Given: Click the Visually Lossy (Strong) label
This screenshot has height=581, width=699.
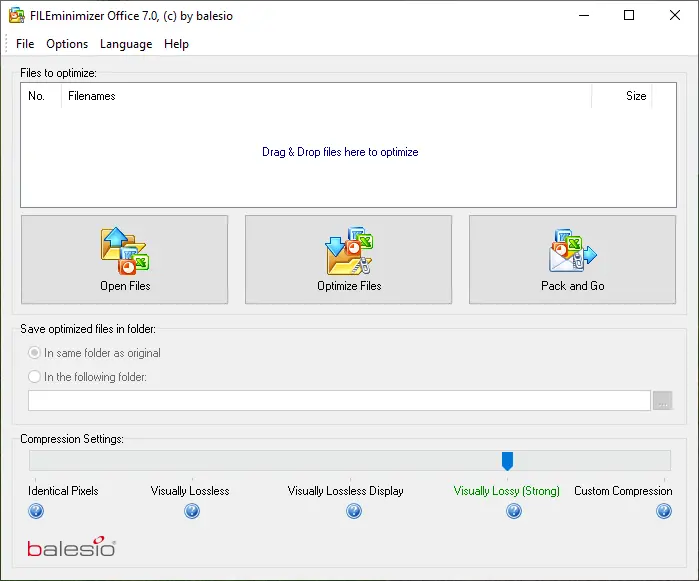Looking at the screenshot, I should [x=506, y=491].
